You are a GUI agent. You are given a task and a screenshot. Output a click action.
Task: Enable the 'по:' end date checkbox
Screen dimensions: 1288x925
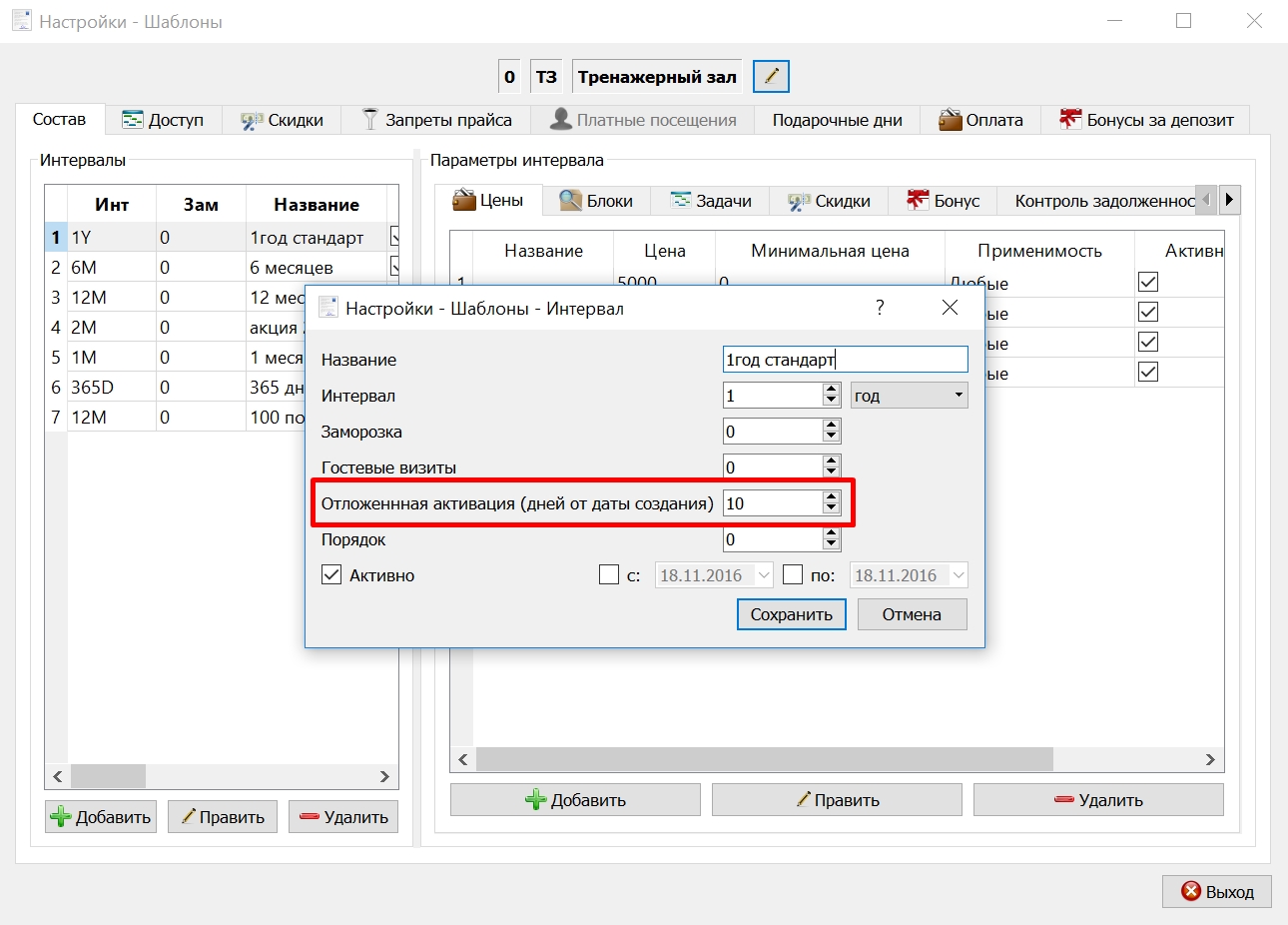click(793, 575)
